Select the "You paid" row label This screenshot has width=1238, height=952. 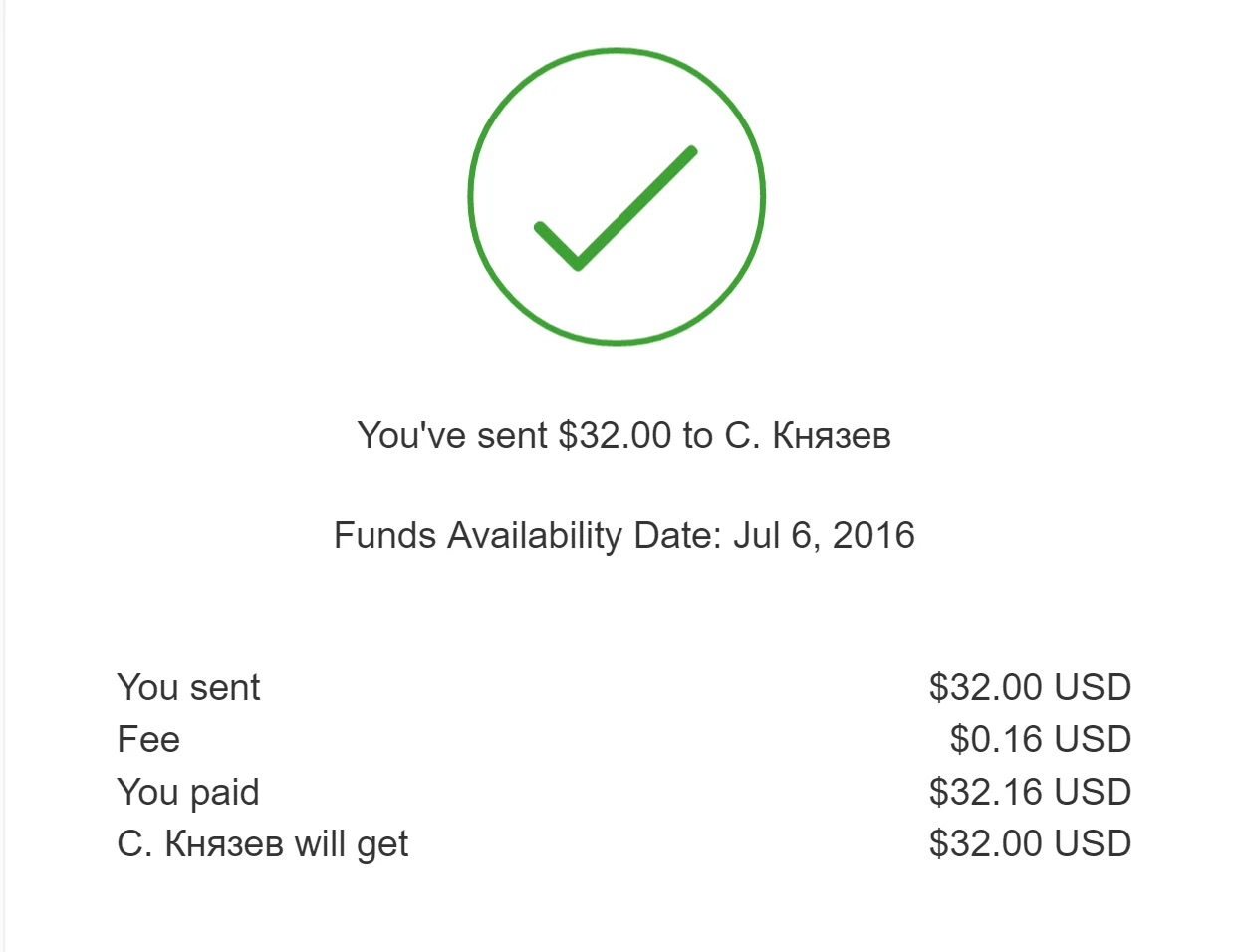coord(188,793)
